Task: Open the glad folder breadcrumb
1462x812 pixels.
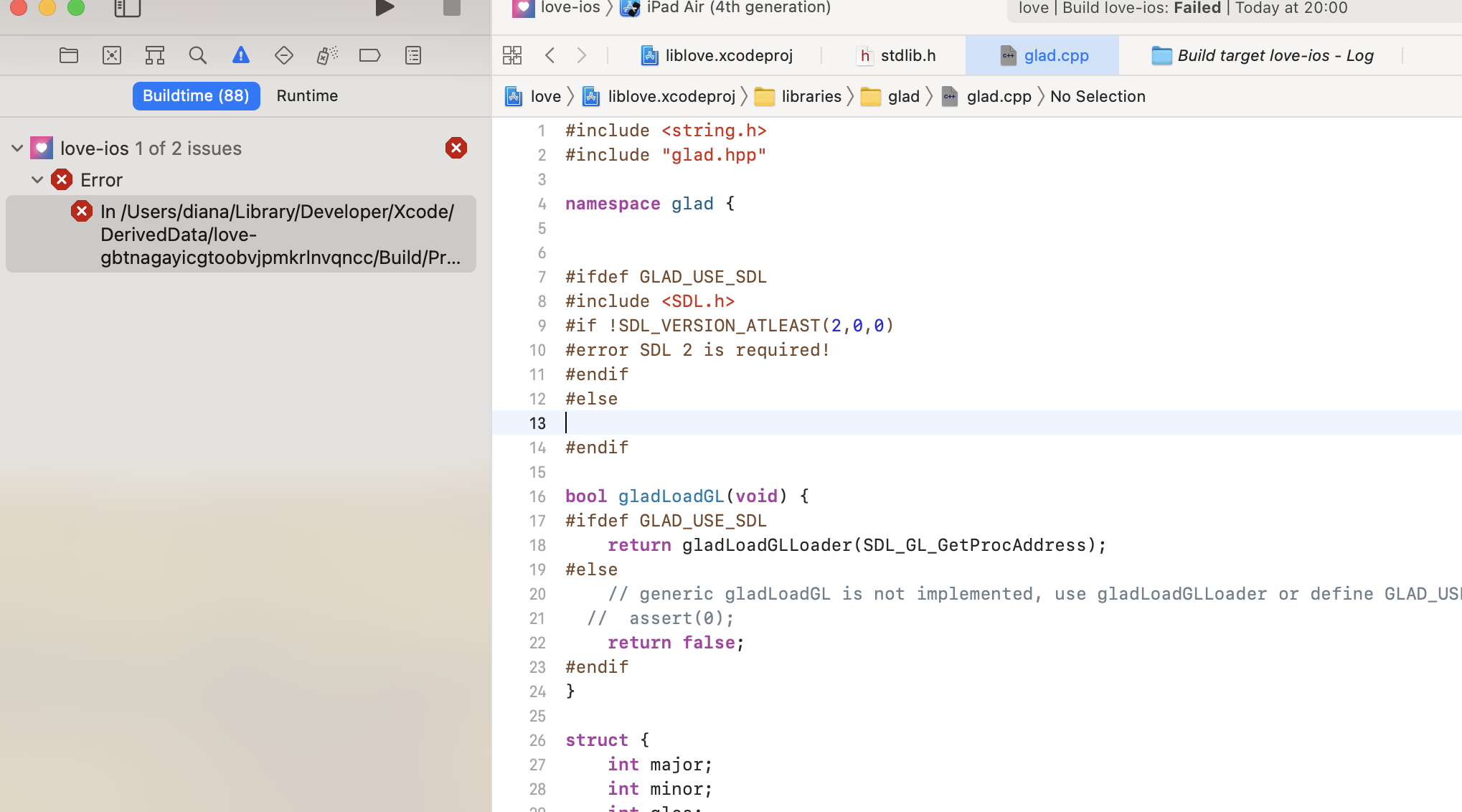Action: click(x=890, y=96)
